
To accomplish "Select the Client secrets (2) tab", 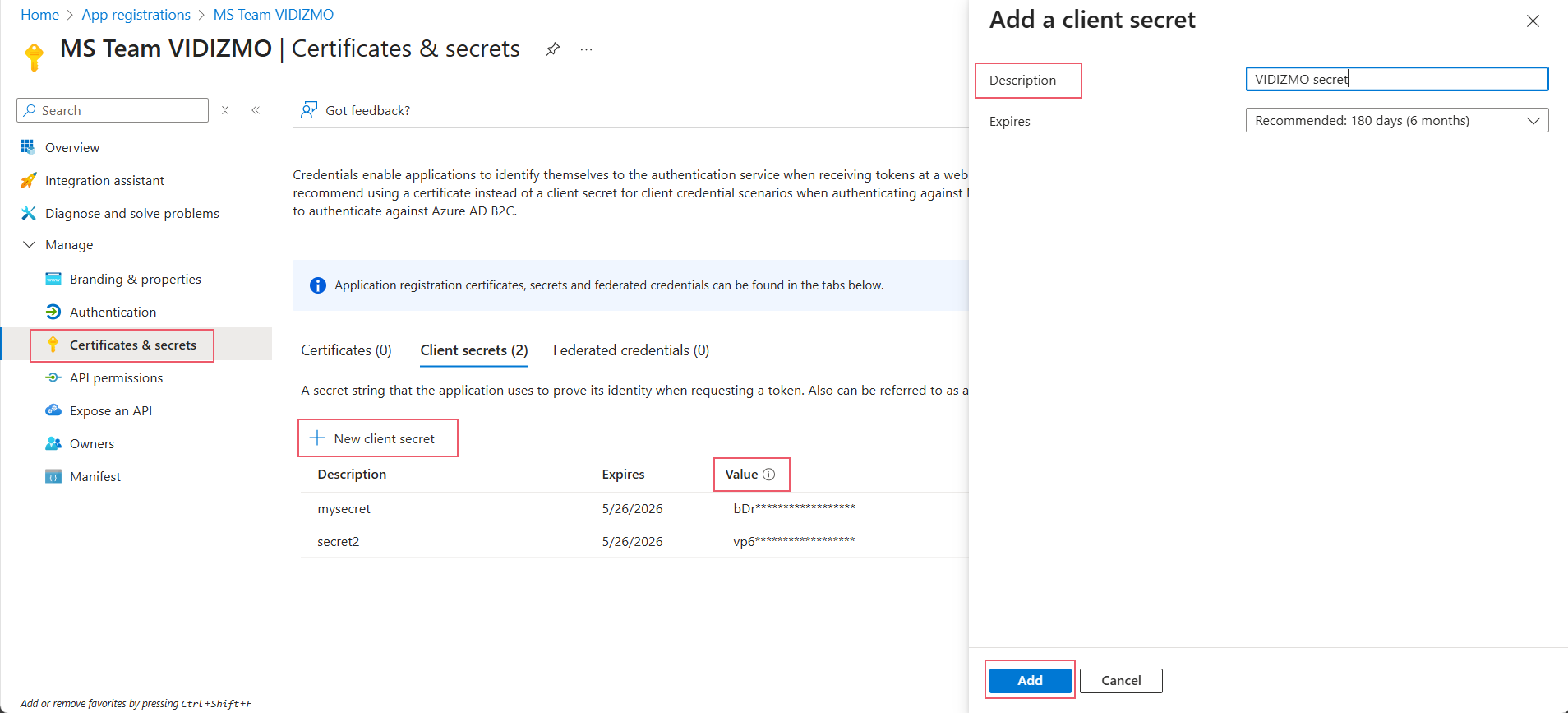I will tap(473, 350).
